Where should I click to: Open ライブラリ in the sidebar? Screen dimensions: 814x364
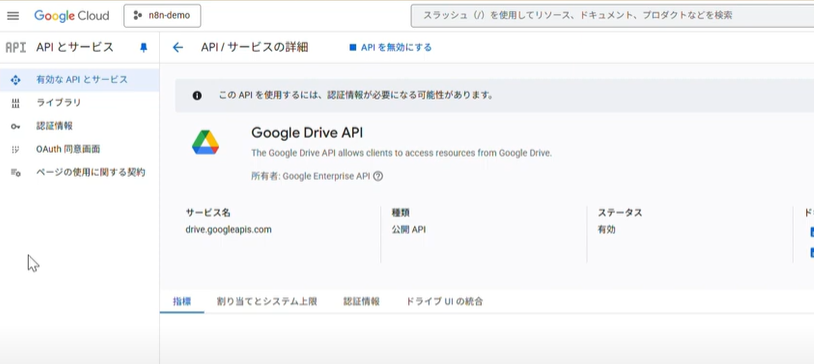(79, 103)
